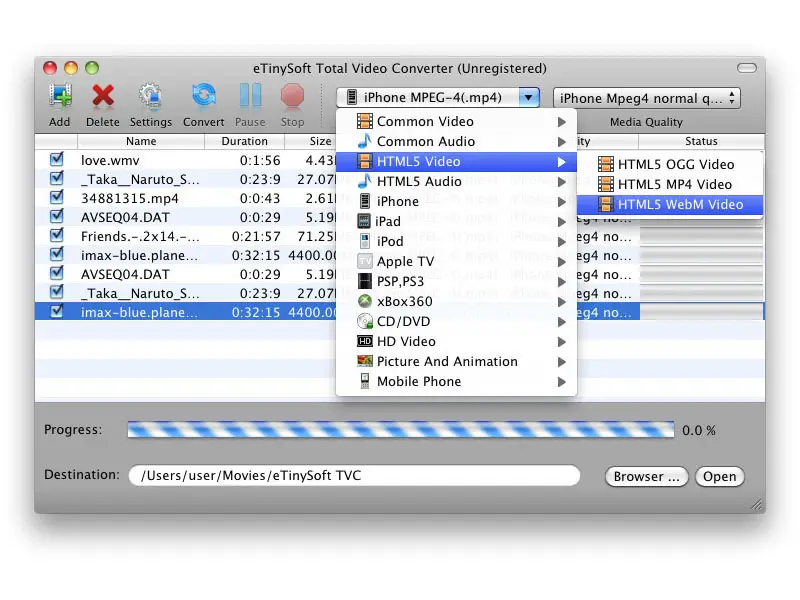Screen dimensions: 800x600
Task: Click the love.wmv file name
Action: click(110, 161)
